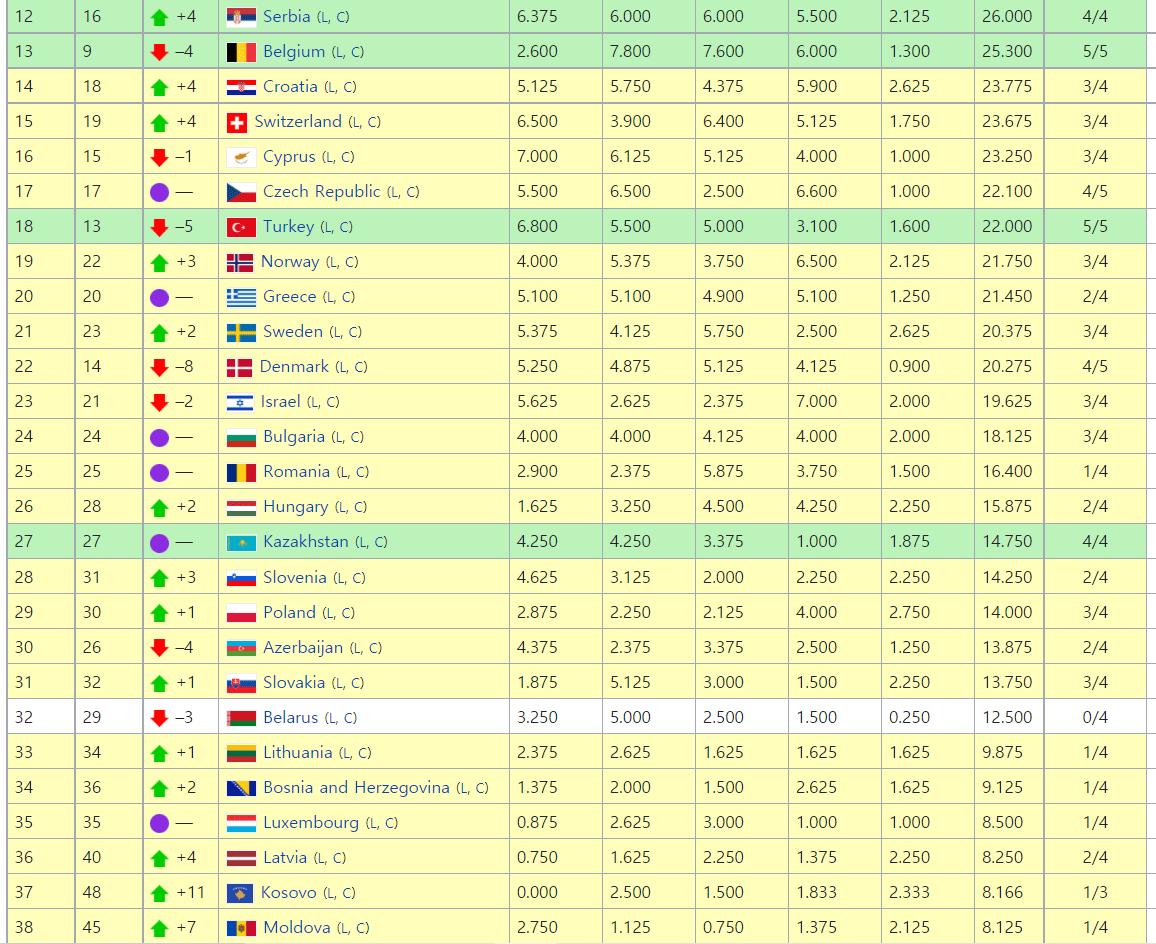Open the Latvia link
The height and width of the screenshot is (944, 1156).
285,857
